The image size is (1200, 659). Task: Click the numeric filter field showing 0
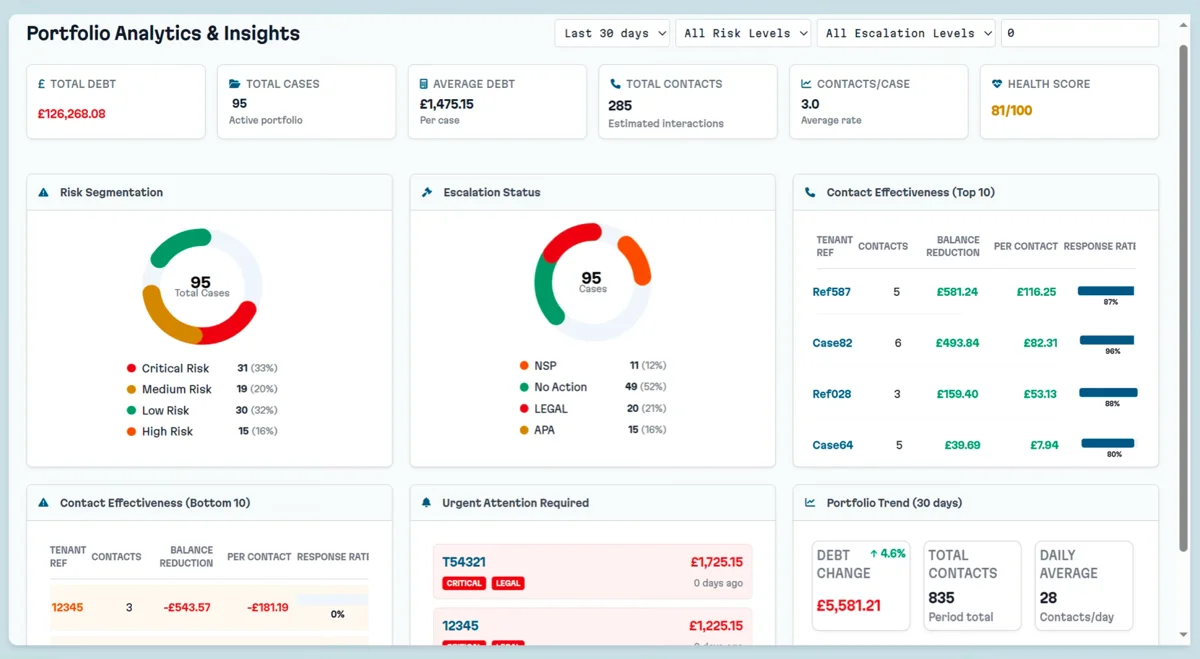1079,32
